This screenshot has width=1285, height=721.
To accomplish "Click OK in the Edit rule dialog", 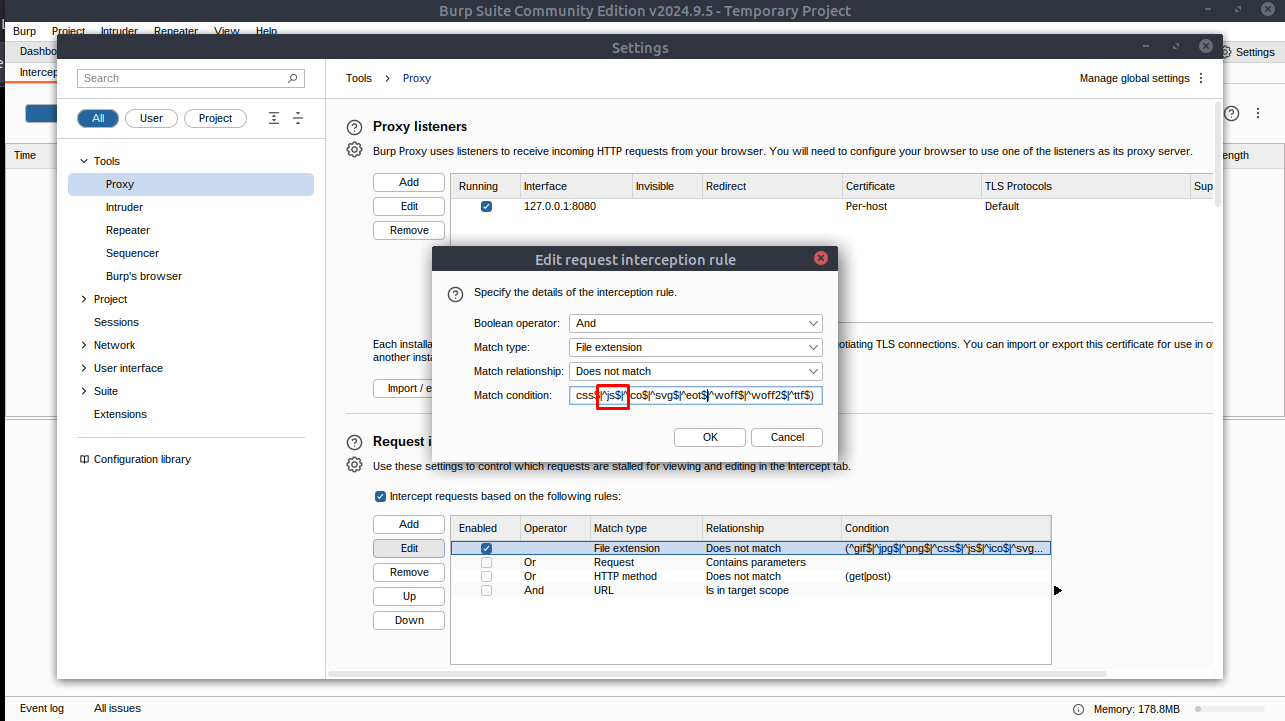I will [710, 437].
